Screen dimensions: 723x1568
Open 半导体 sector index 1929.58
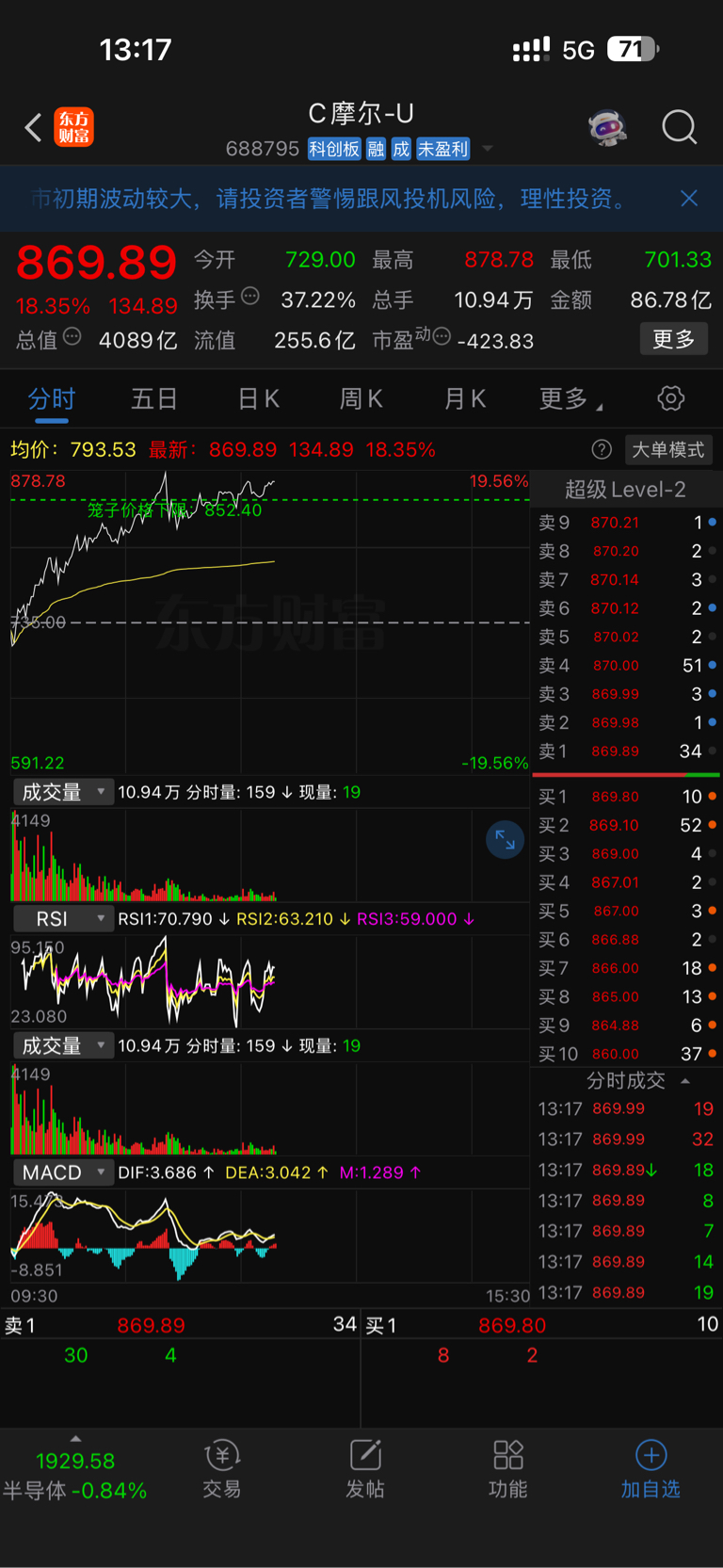pos(74,1476)
